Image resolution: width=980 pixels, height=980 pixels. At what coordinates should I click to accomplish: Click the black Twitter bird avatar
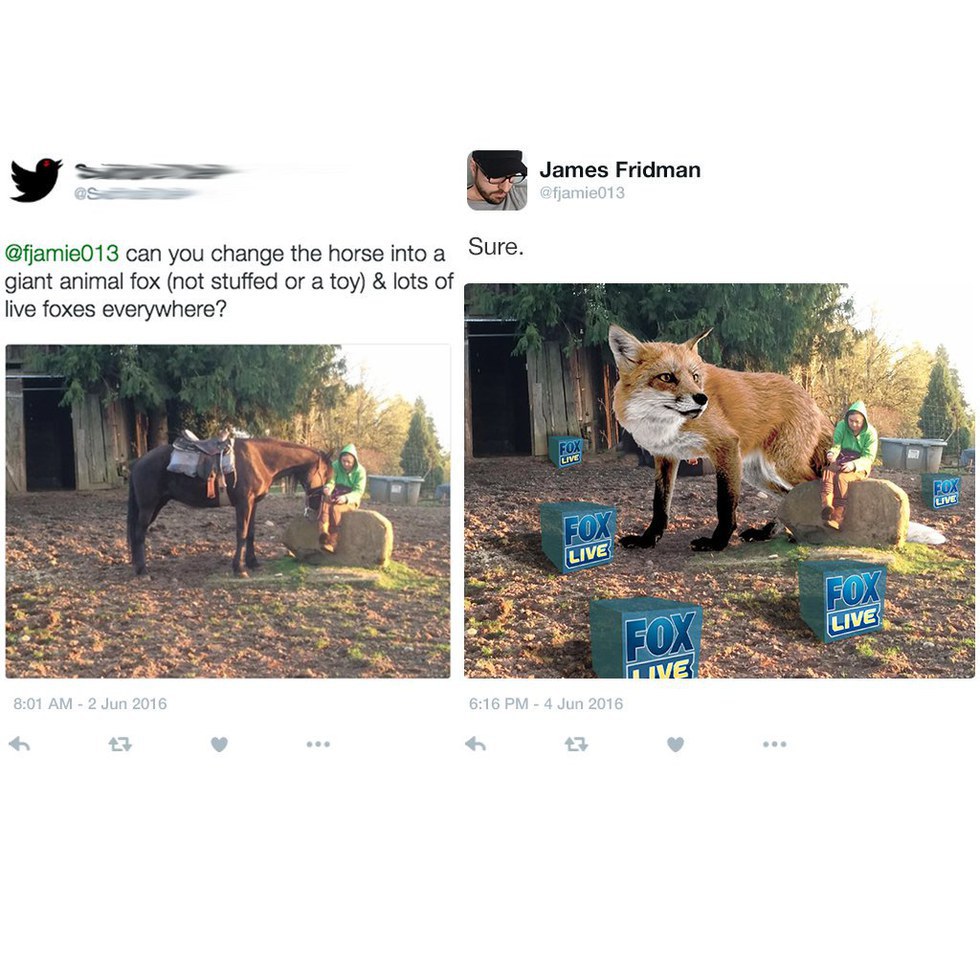click(36, 180)
